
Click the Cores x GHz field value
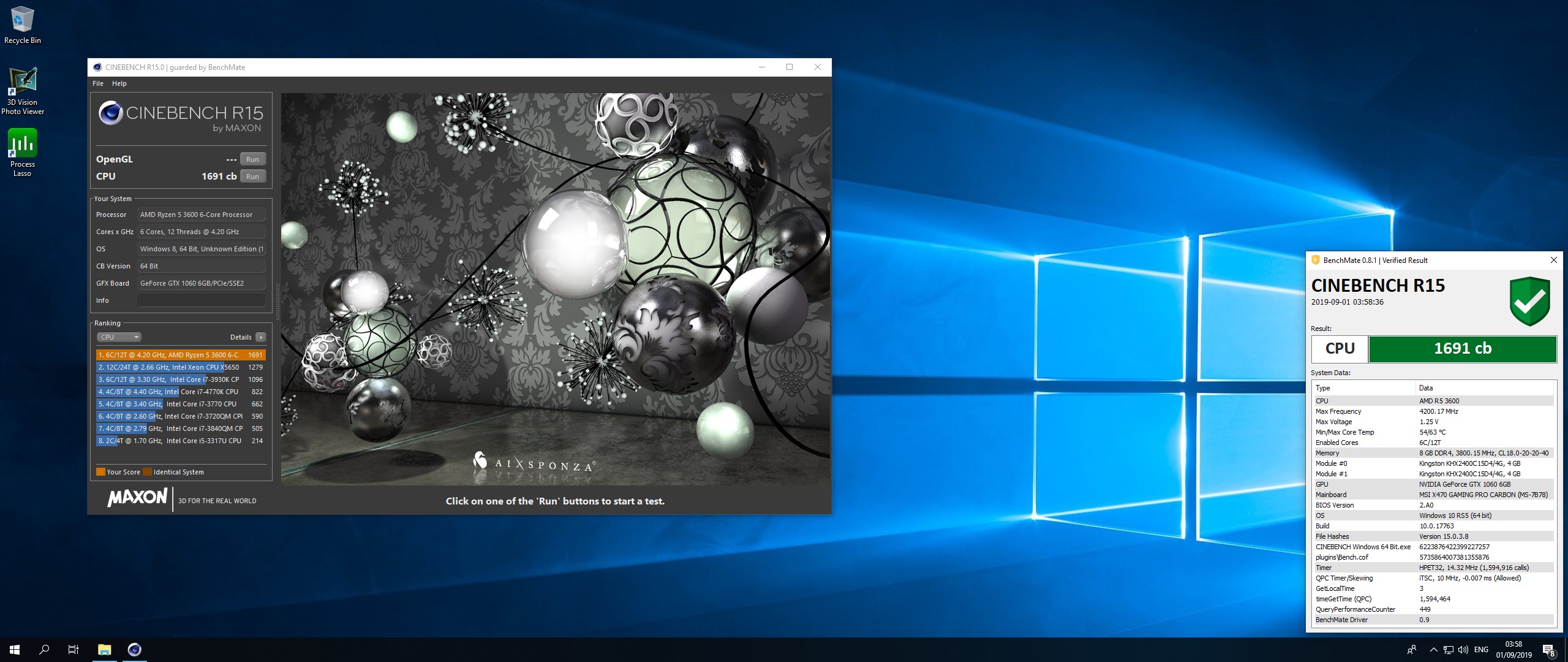pos(202,232)
